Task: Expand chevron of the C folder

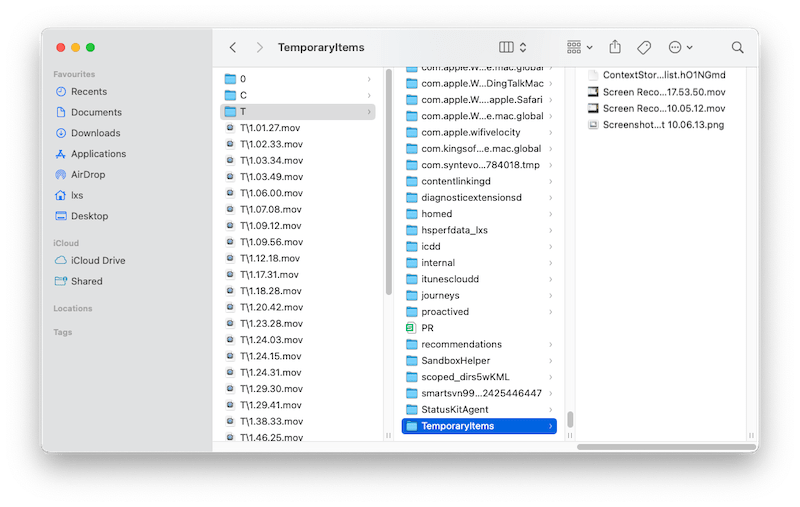Action: pos(369,95)
